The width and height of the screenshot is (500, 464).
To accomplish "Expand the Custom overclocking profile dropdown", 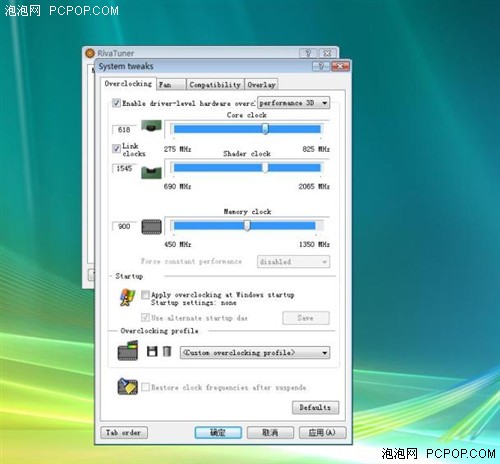I will pyautogui.click(x=255, y=353).
